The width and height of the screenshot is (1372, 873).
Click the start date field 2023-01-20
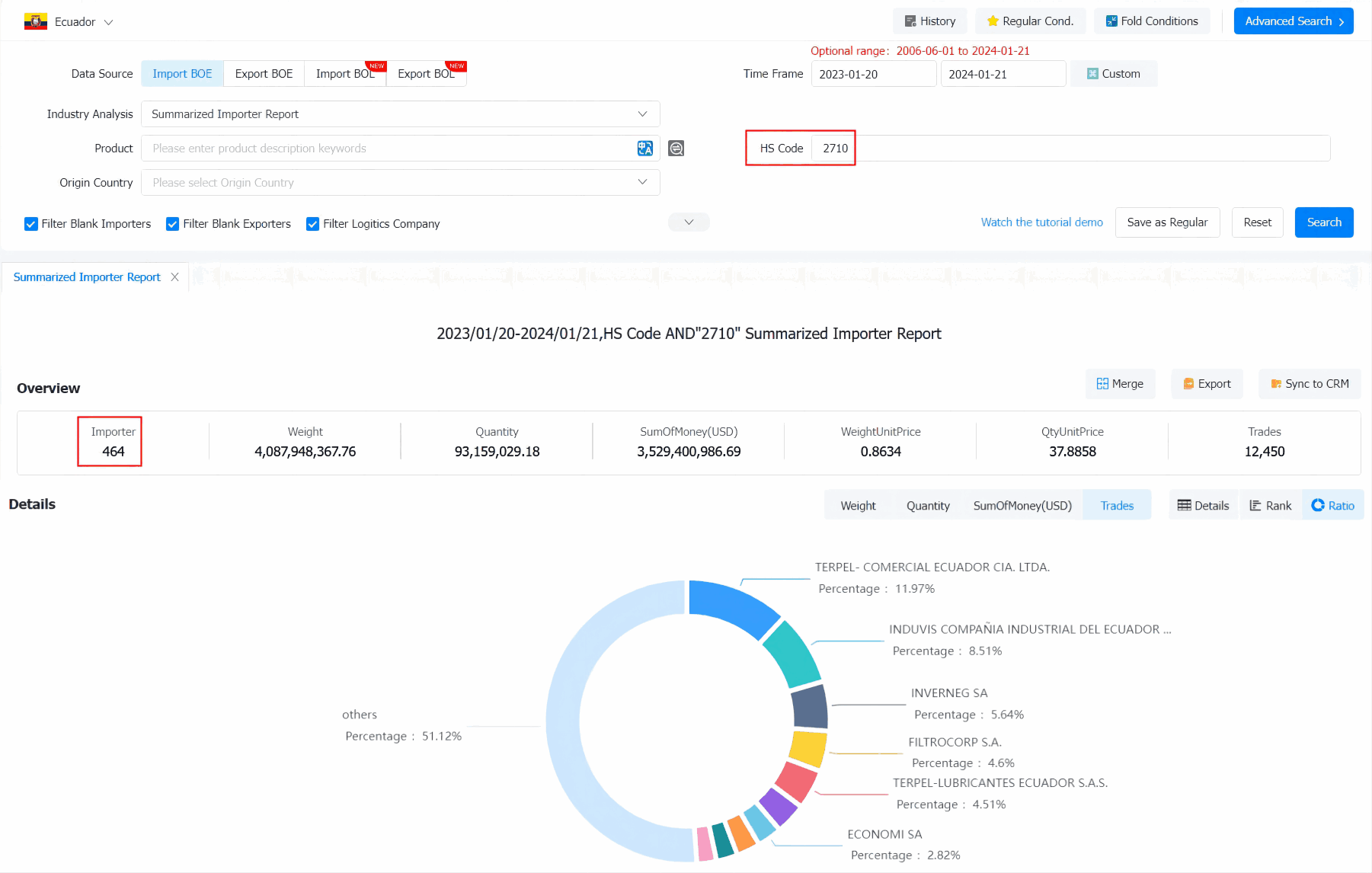tap(873, 74)
